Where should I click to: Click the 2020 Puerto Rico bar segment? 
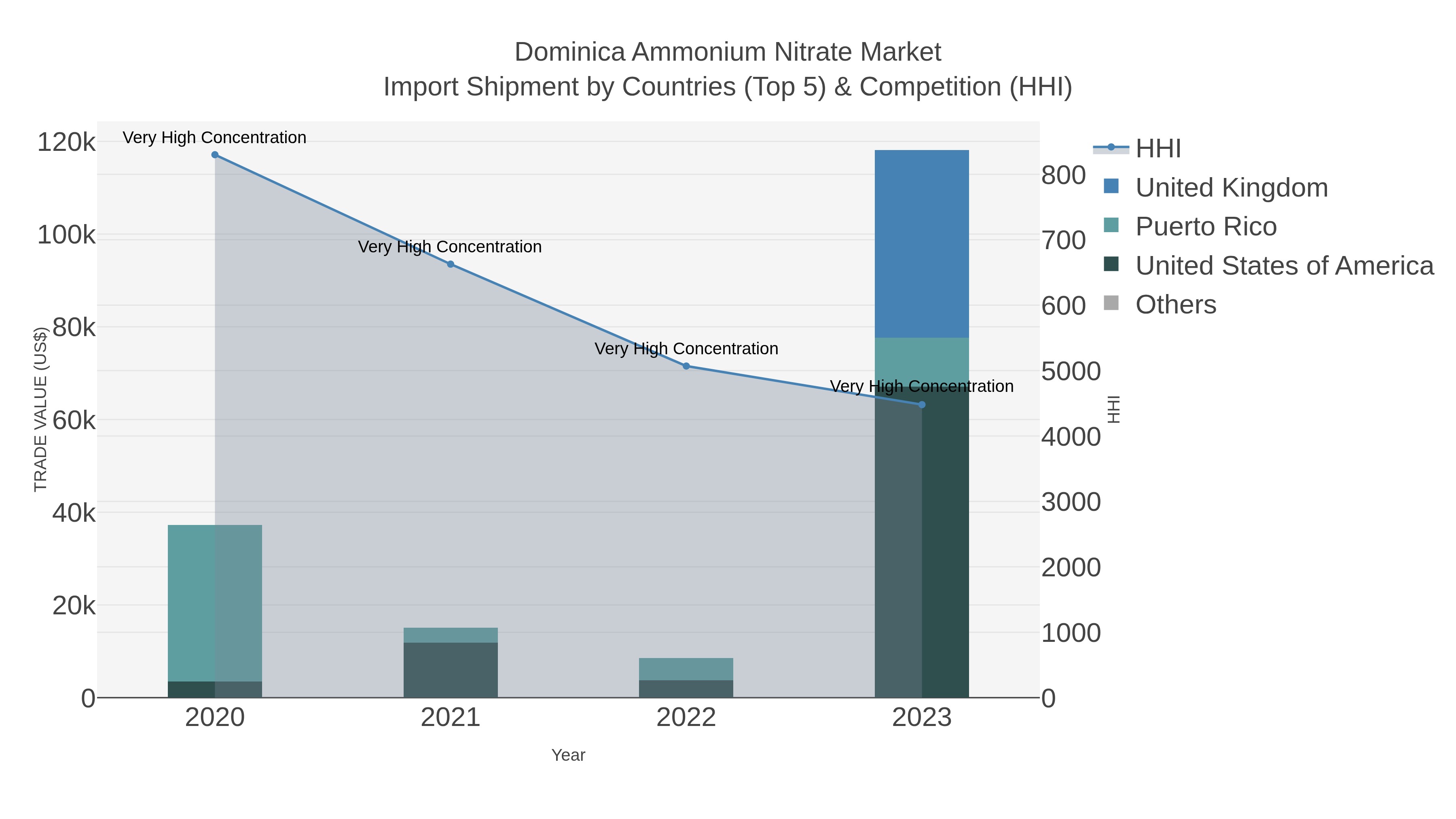click(215, 603)
